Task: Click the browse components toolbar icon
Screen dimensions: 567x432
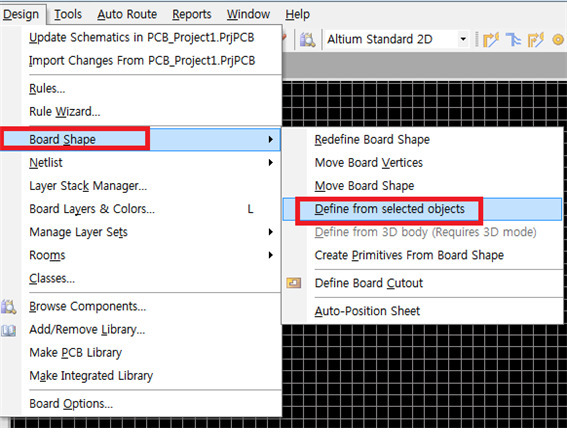Action: [x=307, y=40]
